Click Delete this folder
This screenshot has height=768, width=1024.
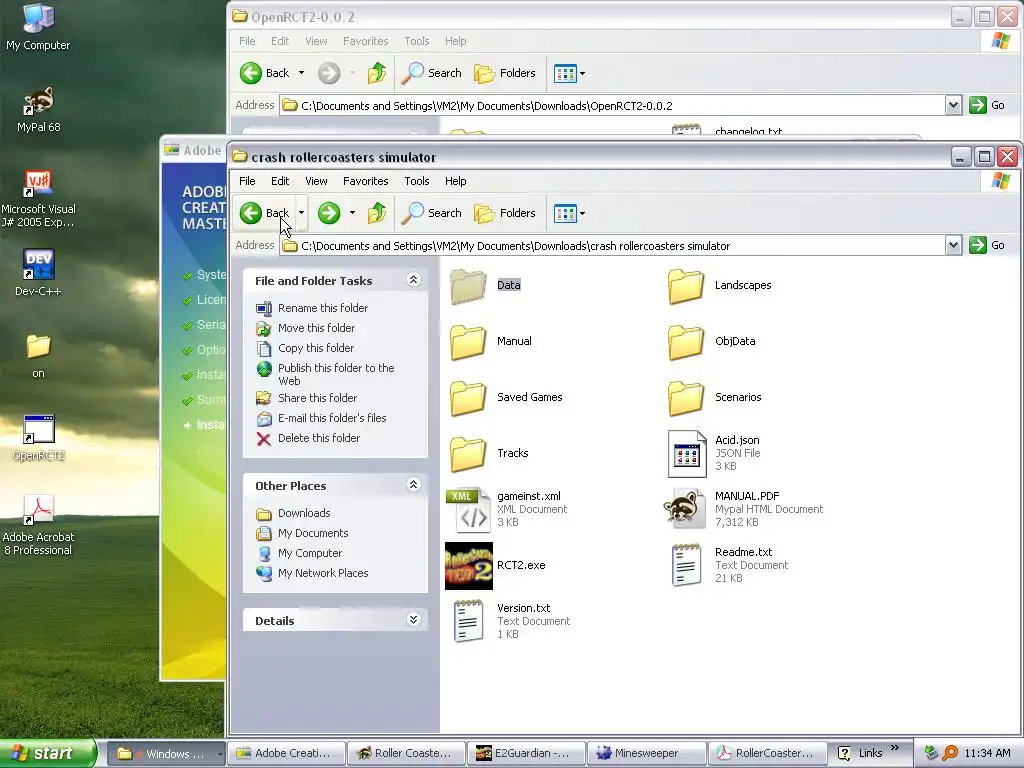pos(308,438)
